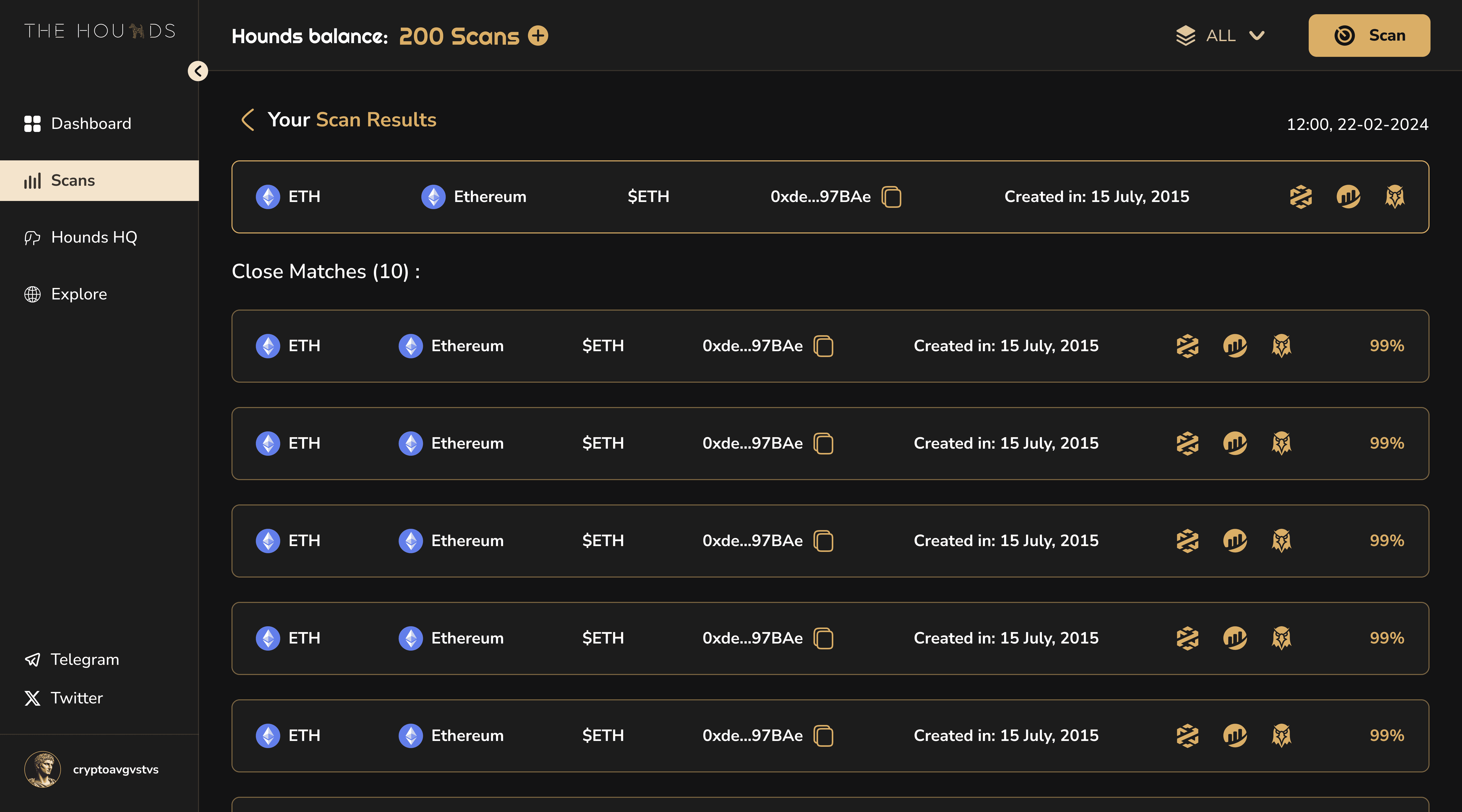Image resolution: width=1462 pixels, height=812 pixels.
Task: Open the Twitter link
Action: point(63,698)
